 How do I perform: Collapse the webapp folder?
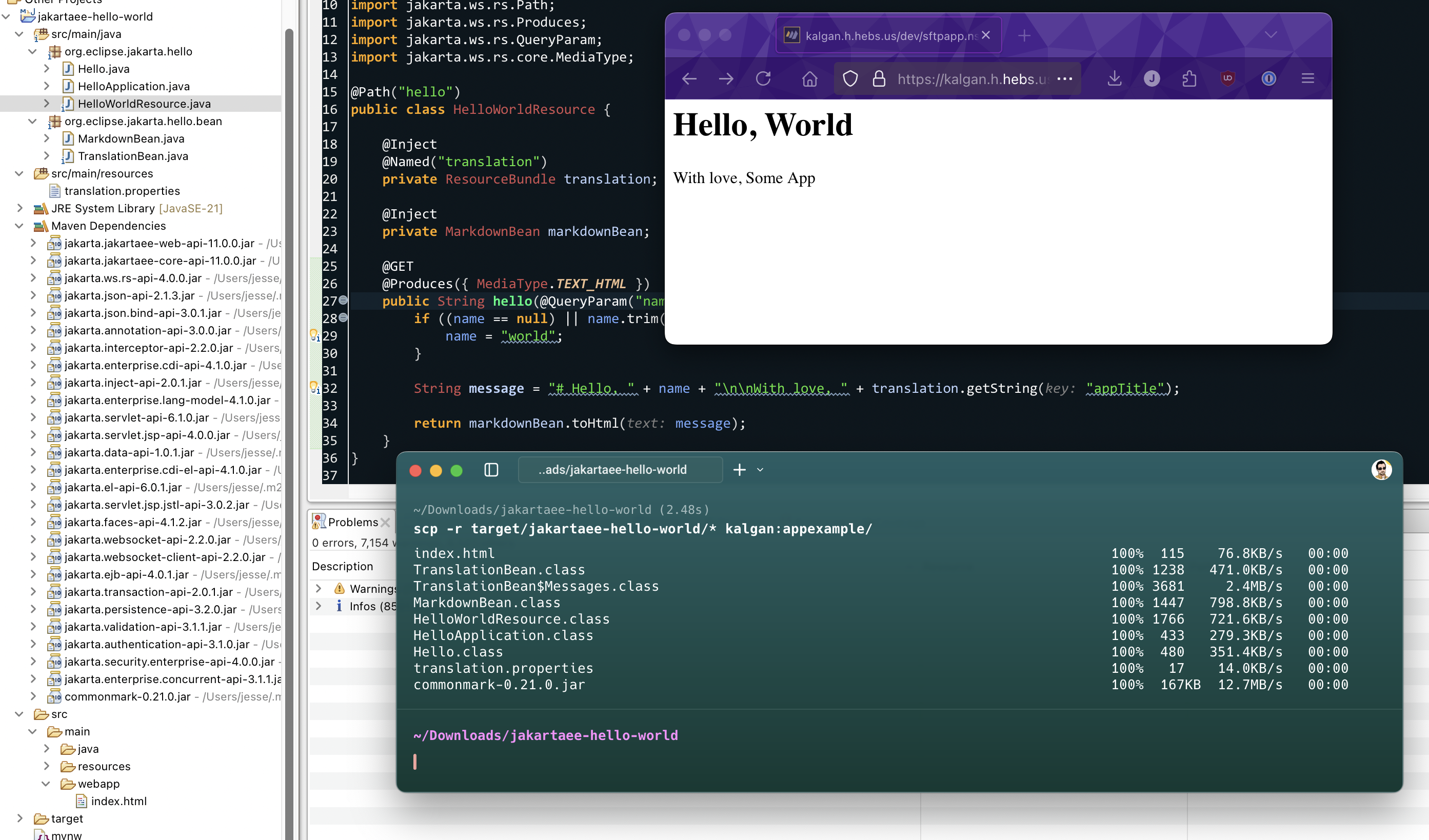(47, 784)
